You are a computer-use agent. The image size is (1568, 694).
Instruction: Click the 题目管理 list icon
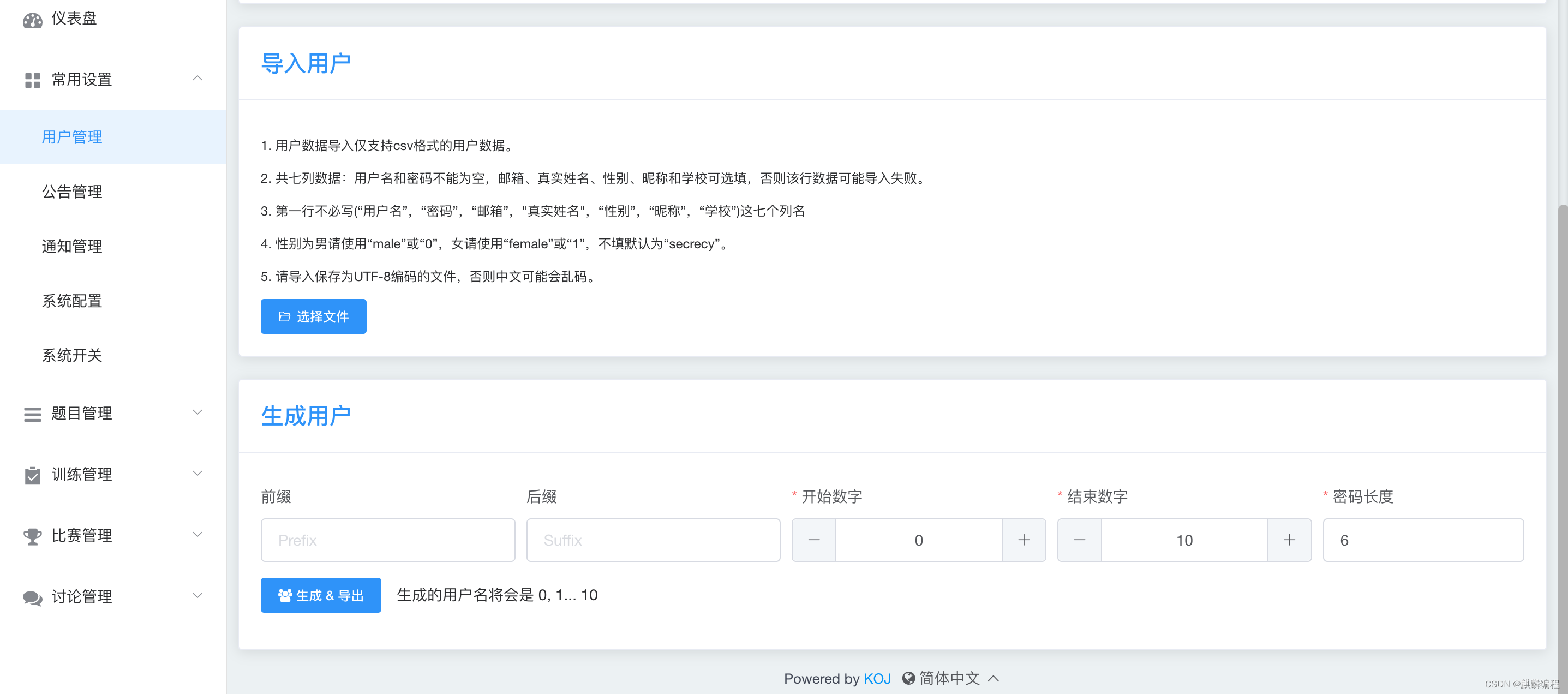(32, 414)
